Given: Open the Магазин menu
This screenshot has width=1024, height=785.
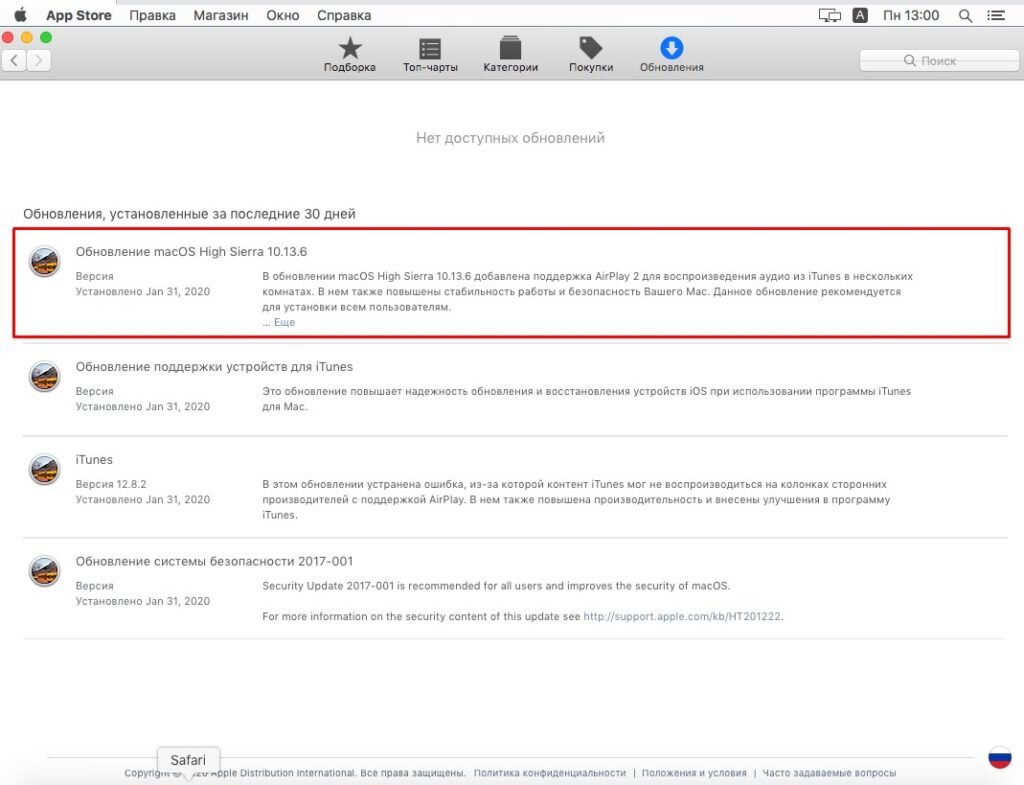Looking at the screenshot, I should coord(221,15).
